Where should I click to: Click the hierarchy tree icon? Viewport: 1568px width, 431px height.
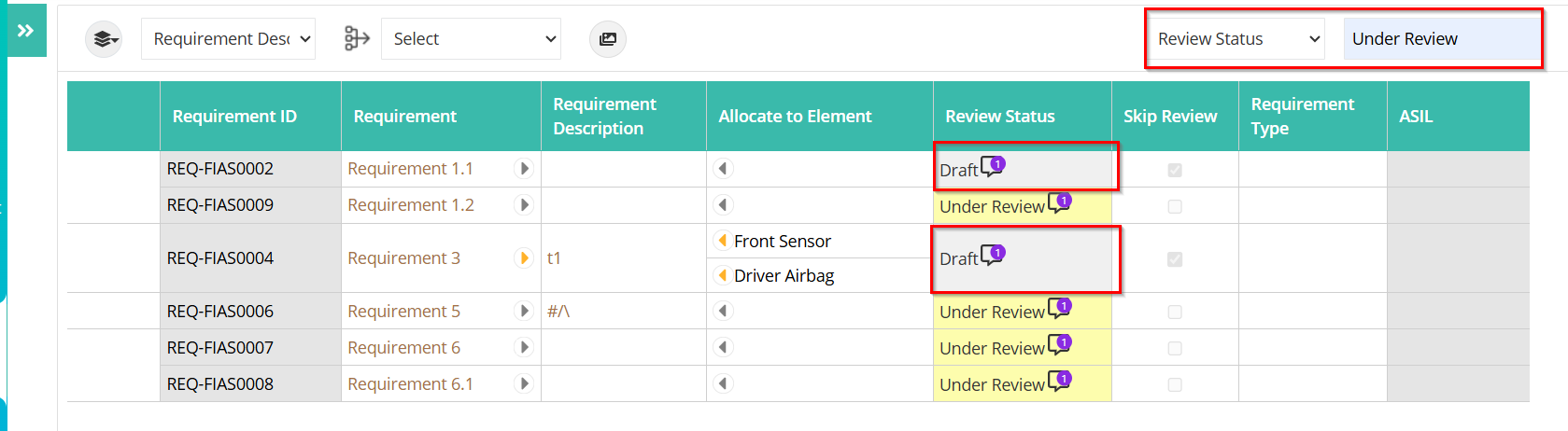(x=357, y=38)
